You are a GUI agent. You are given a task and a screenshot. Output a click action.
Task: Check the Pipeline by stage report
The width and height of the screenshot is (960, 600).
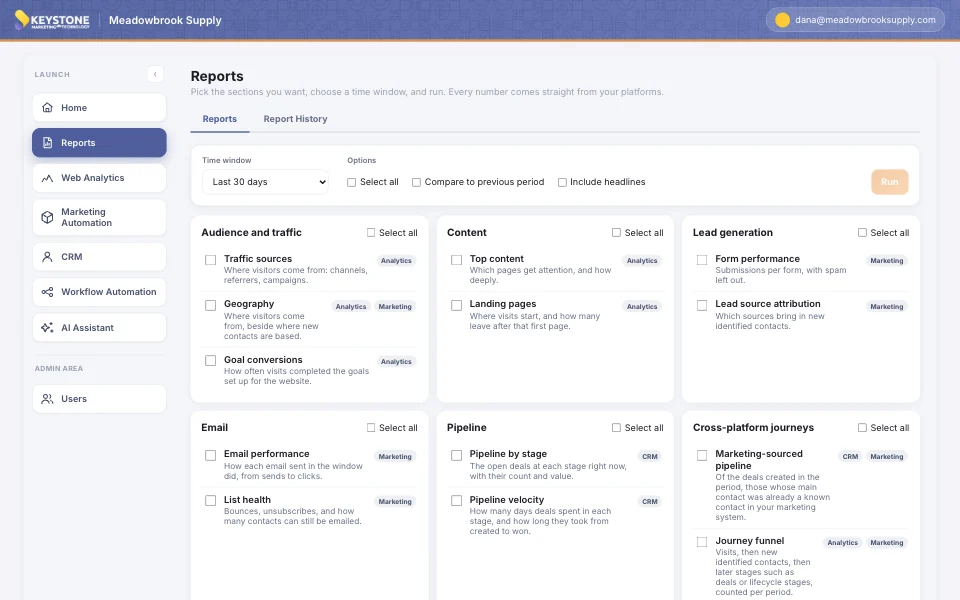tap(456, 456)
